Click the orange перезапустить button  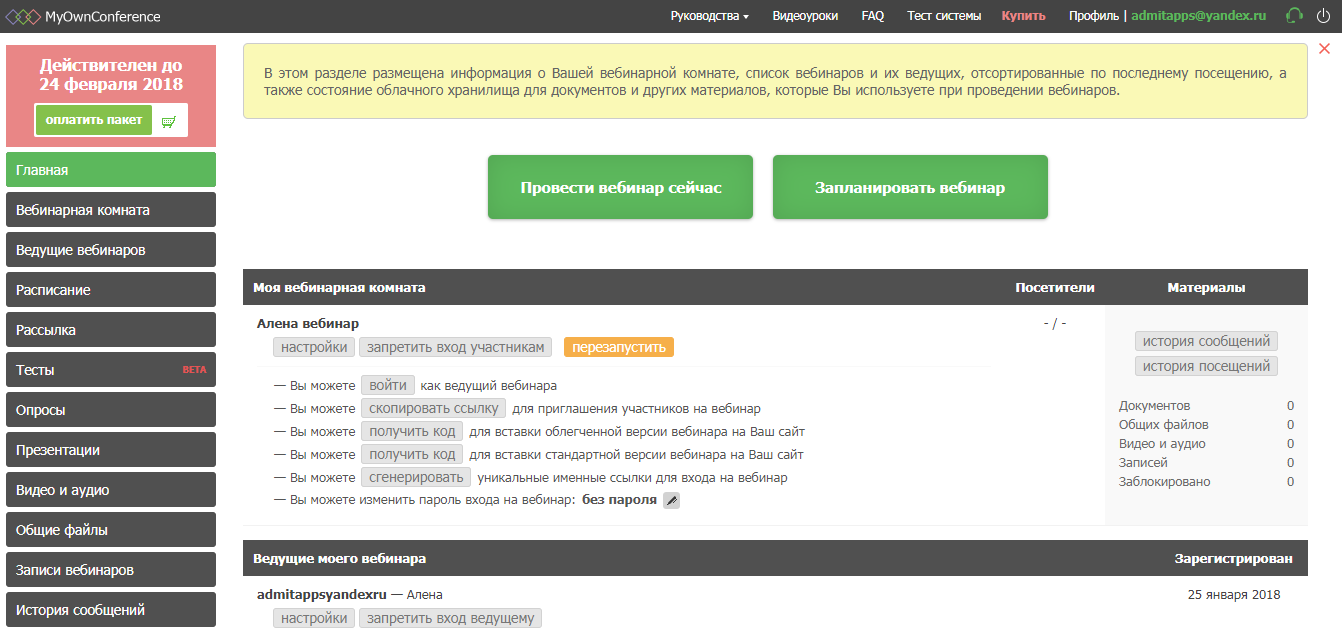(x=619, y=347)
